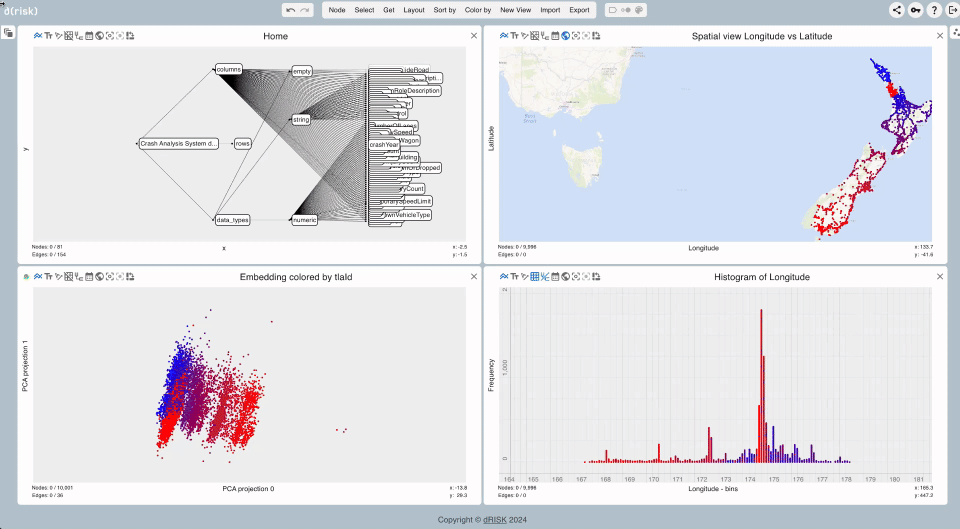Screen dimensions: 960x529
Task: Expand the Layout dropdown menu
Action: (x=414, y=10)
